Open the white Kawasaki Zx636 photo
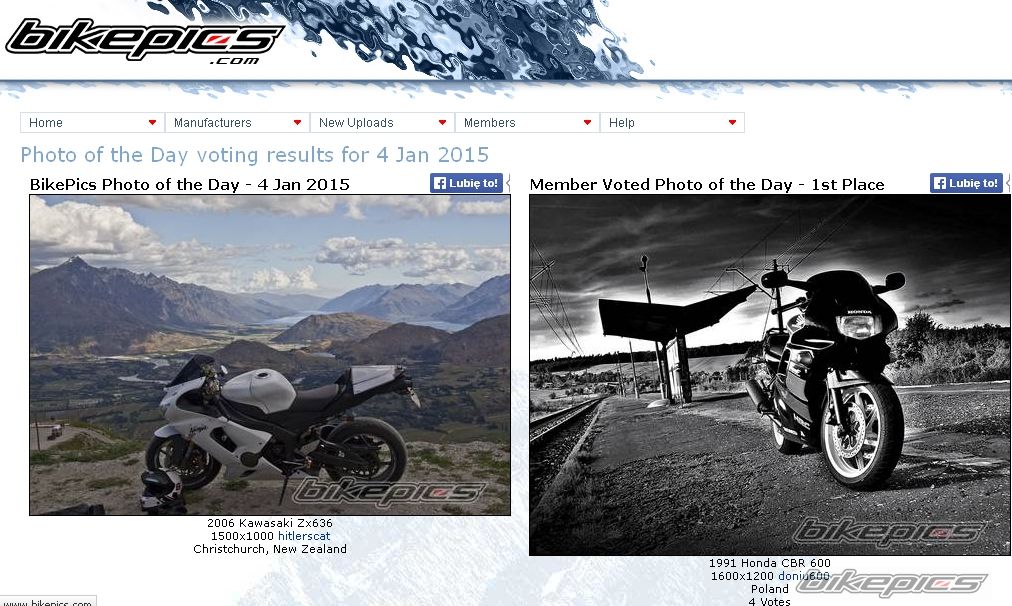 click(x=270, y=355)
